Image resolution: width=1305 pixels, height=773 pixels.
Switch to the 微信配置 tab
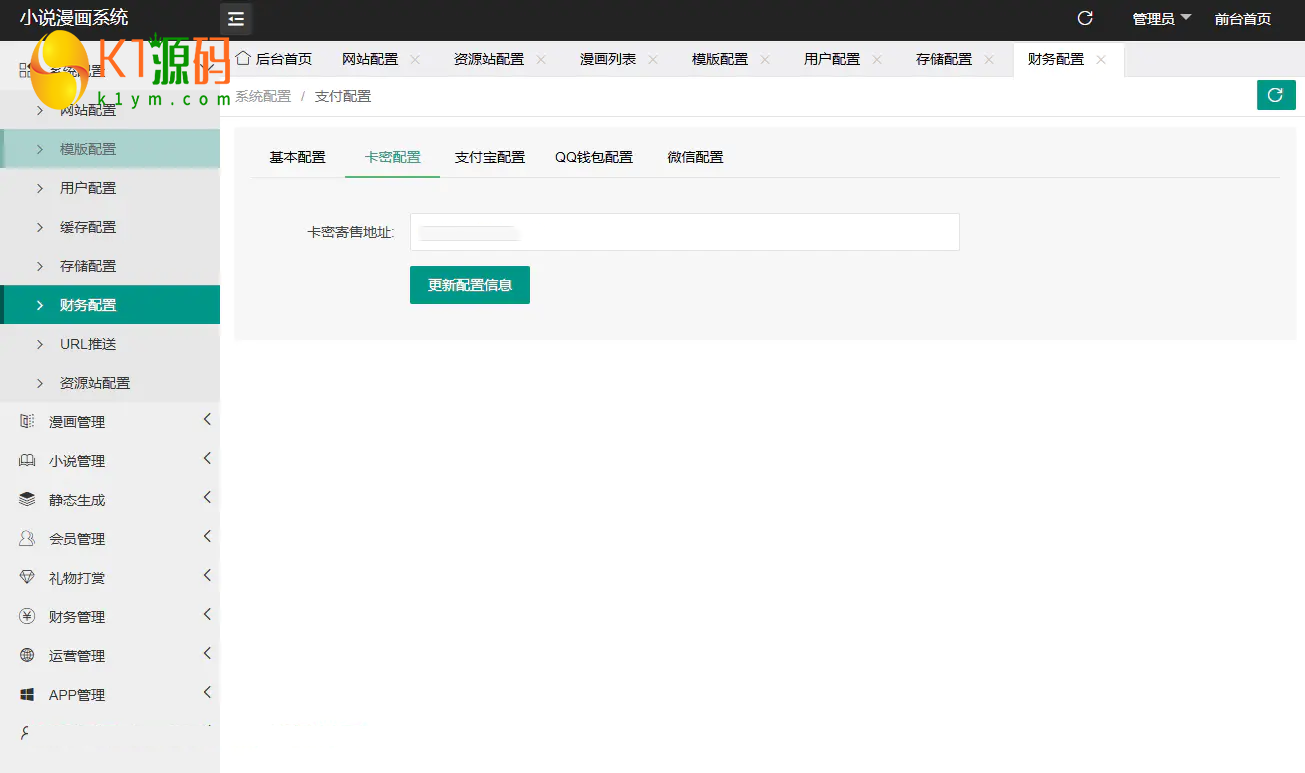[695, 157]
